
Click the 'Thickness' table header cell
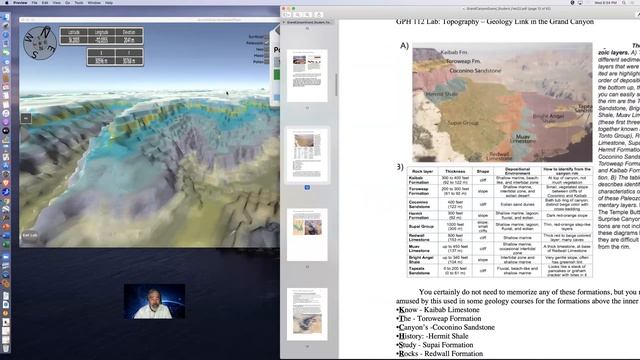point(455,171)
